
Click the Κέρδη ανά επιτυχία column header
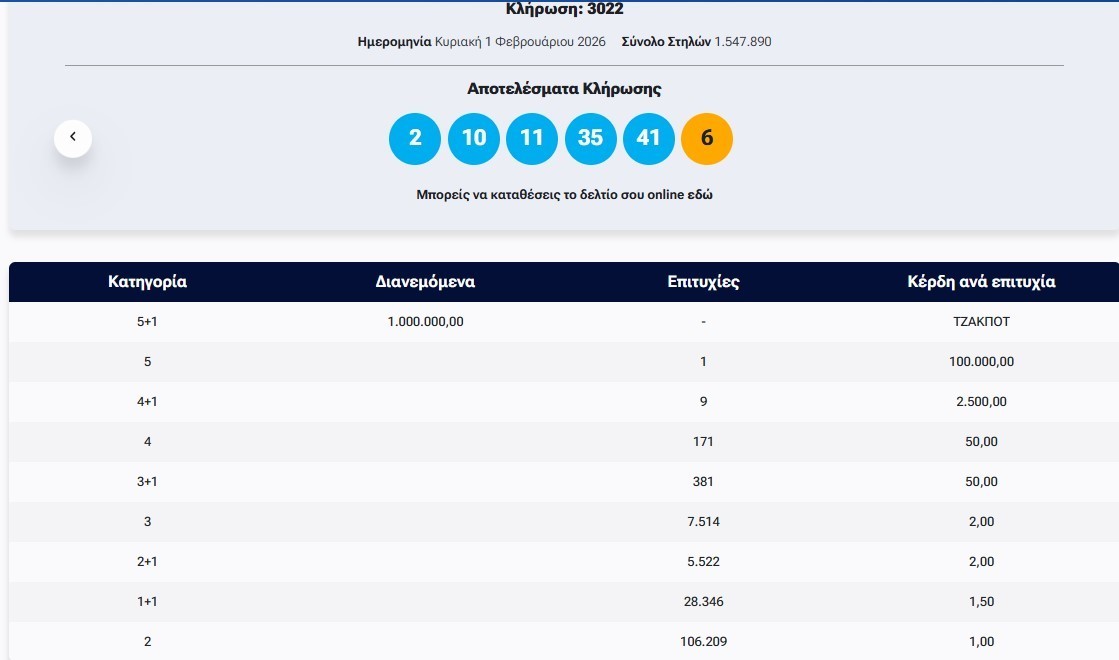tap(981, 282)
